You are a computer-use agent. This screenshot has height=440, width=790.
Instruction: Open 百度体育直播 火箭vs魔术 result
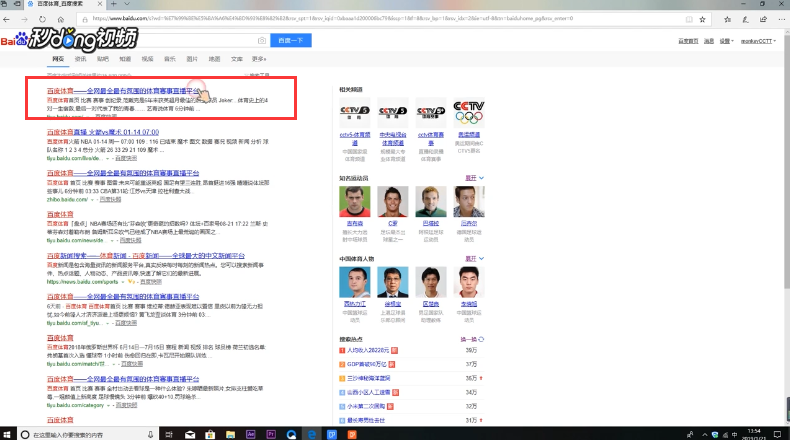[x=103, y=132]
